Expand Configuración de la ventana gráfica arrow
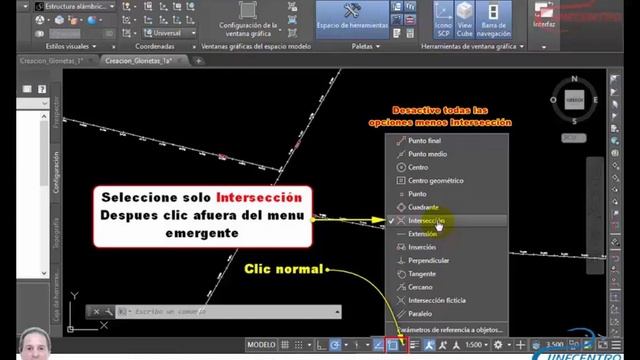 pos(280,30)
